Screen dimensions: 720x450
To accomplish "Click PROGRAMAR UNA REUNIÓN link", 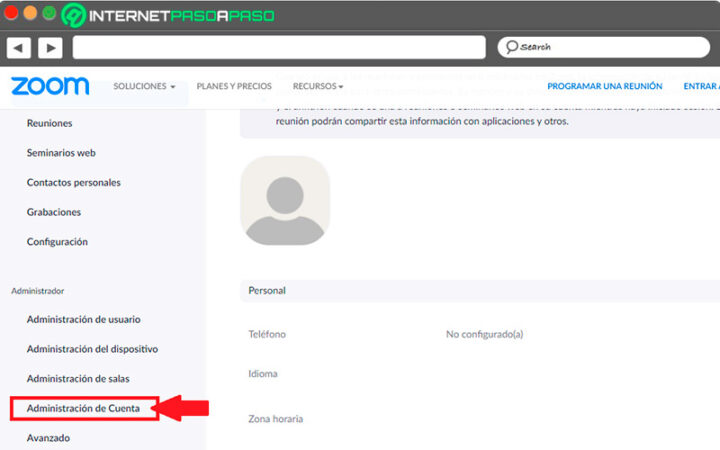I will pyautogui.click(x=605, y=86).
